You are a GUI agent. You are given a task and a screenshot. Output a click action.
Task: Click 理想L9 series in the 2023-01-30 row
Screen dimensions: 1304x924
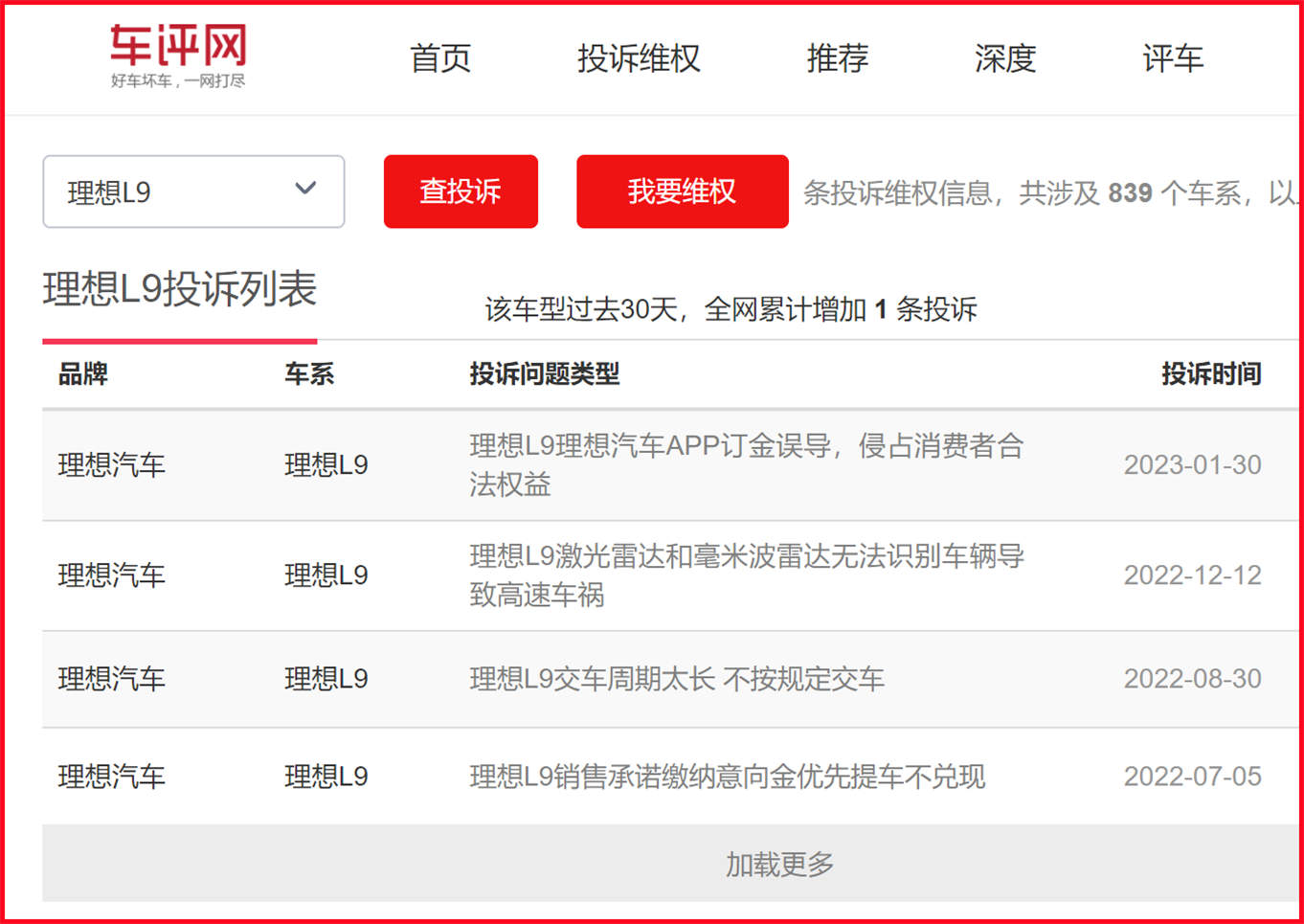326,465
